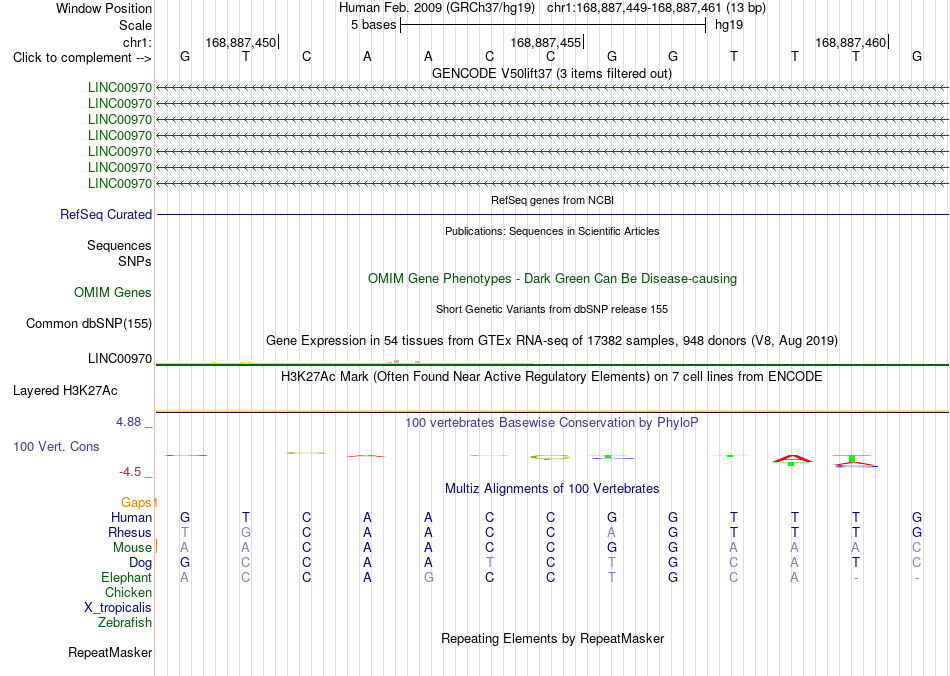This screenshot has width=950, height=676.
Task: Click the 'Click to complement -->' label
Action: pos(82,58)
